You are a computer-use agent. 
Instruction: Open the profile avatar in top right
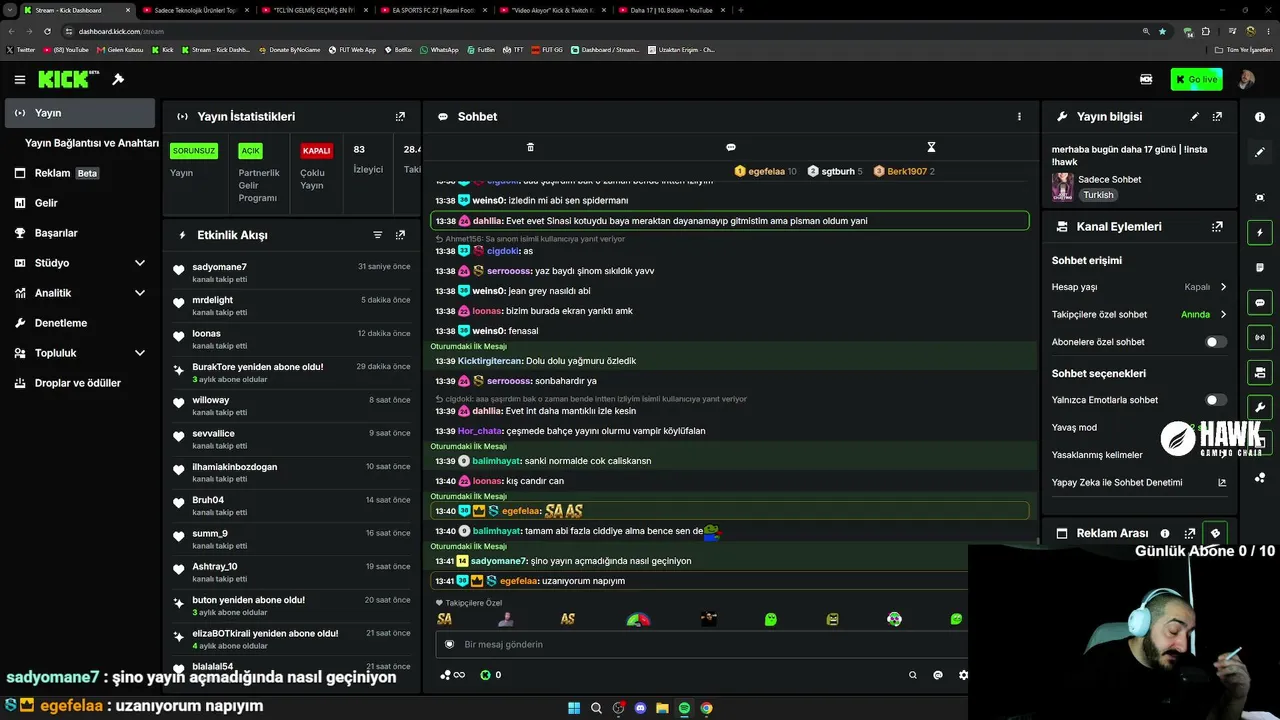(x=1247, y=79)
